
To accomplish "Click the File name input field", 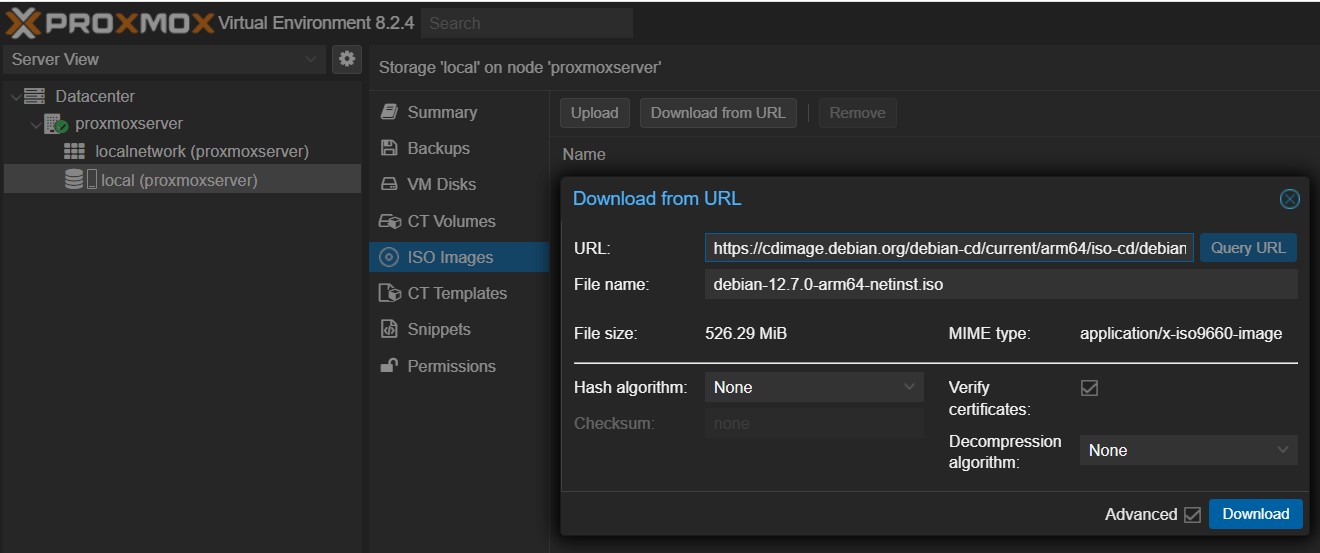I will (x=1001, y=284).
